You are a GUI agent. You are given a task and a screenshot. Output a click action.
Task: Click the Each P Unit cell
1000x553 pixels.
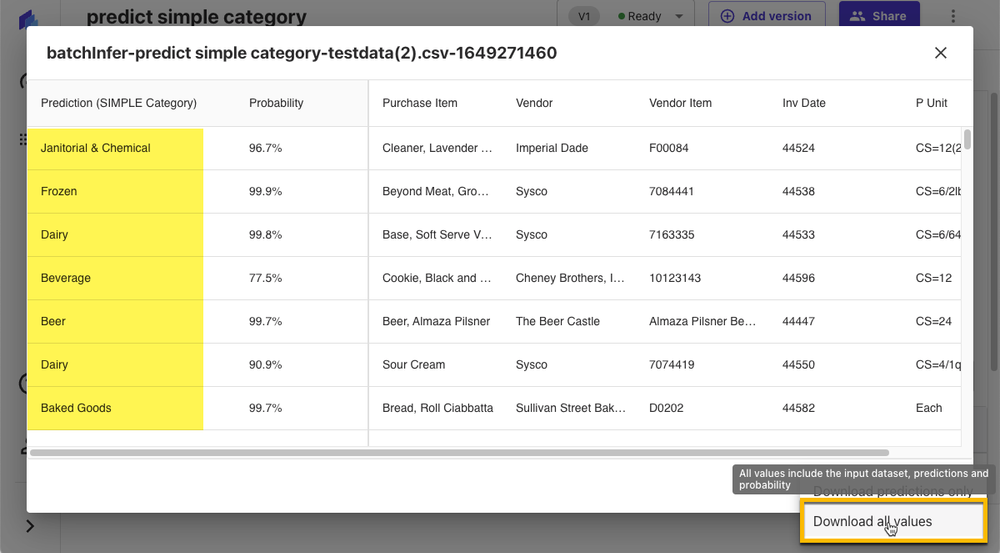[x=929, y=408]
